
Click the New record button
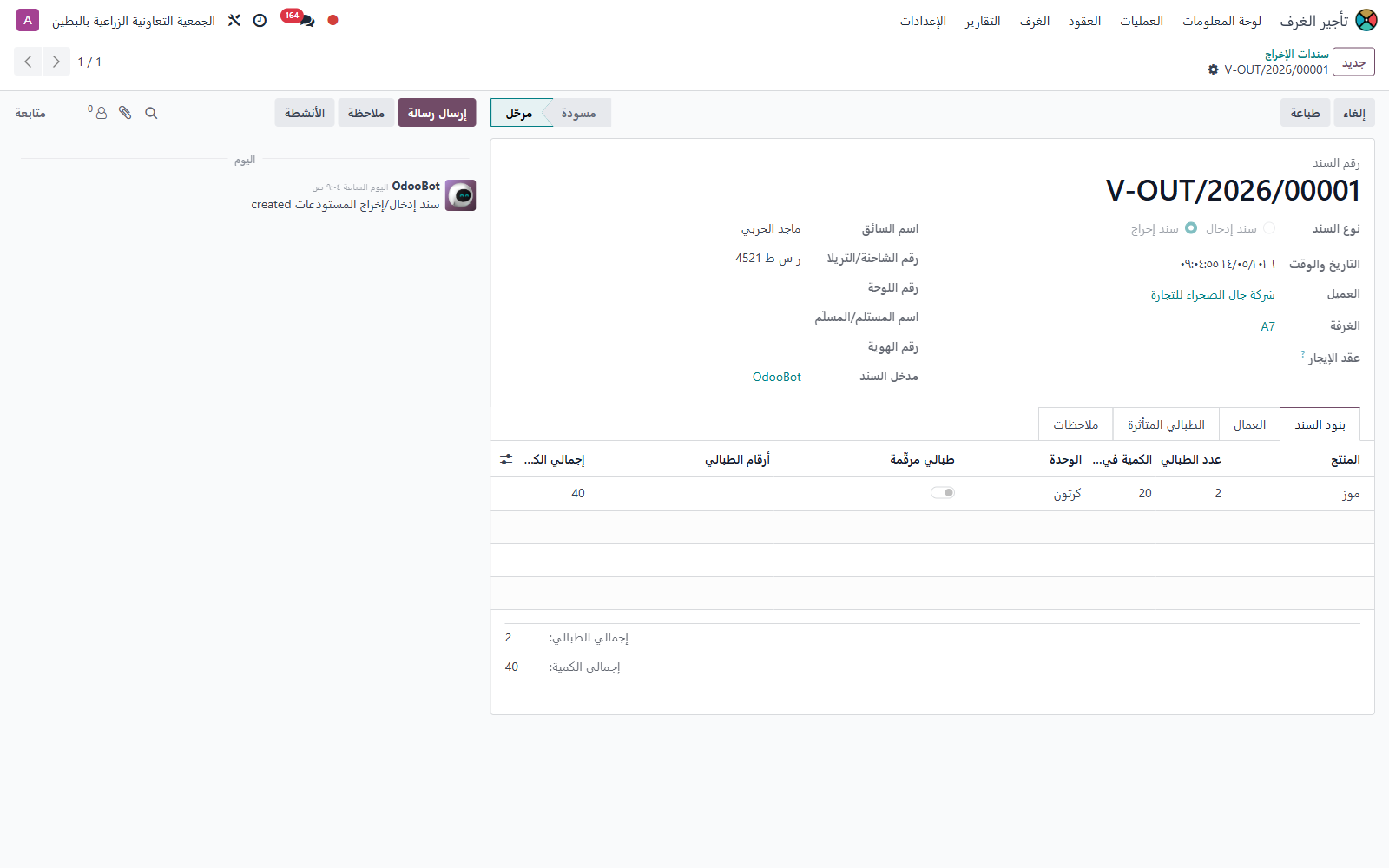(1353, 62)
